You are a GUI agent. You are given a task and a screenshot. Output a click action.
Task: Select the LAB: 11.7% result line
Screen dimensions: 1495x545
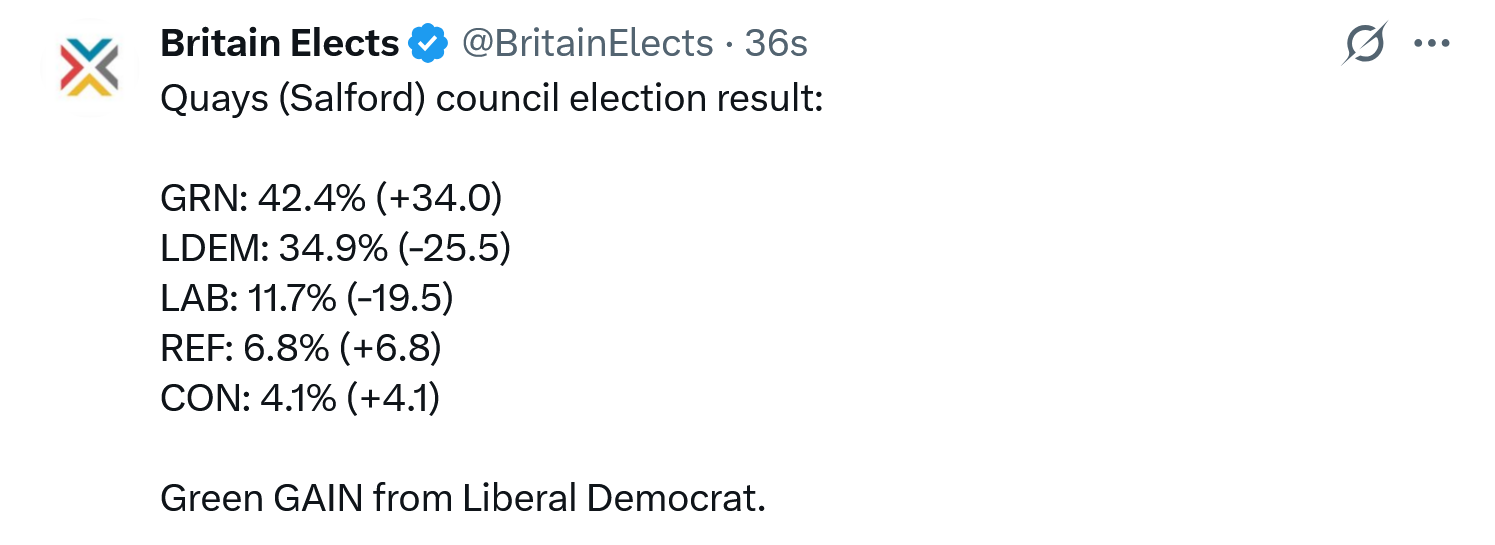tap(307, 299)
